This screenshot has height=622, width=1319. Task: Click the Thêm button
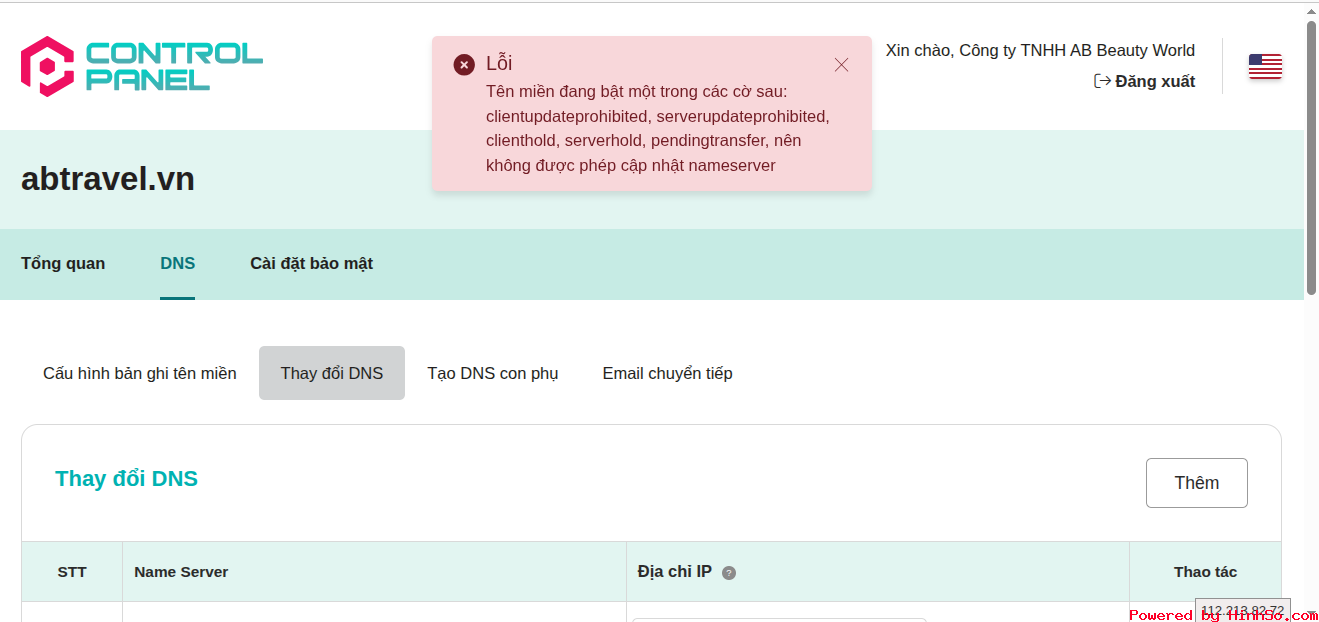point(1197,483)
